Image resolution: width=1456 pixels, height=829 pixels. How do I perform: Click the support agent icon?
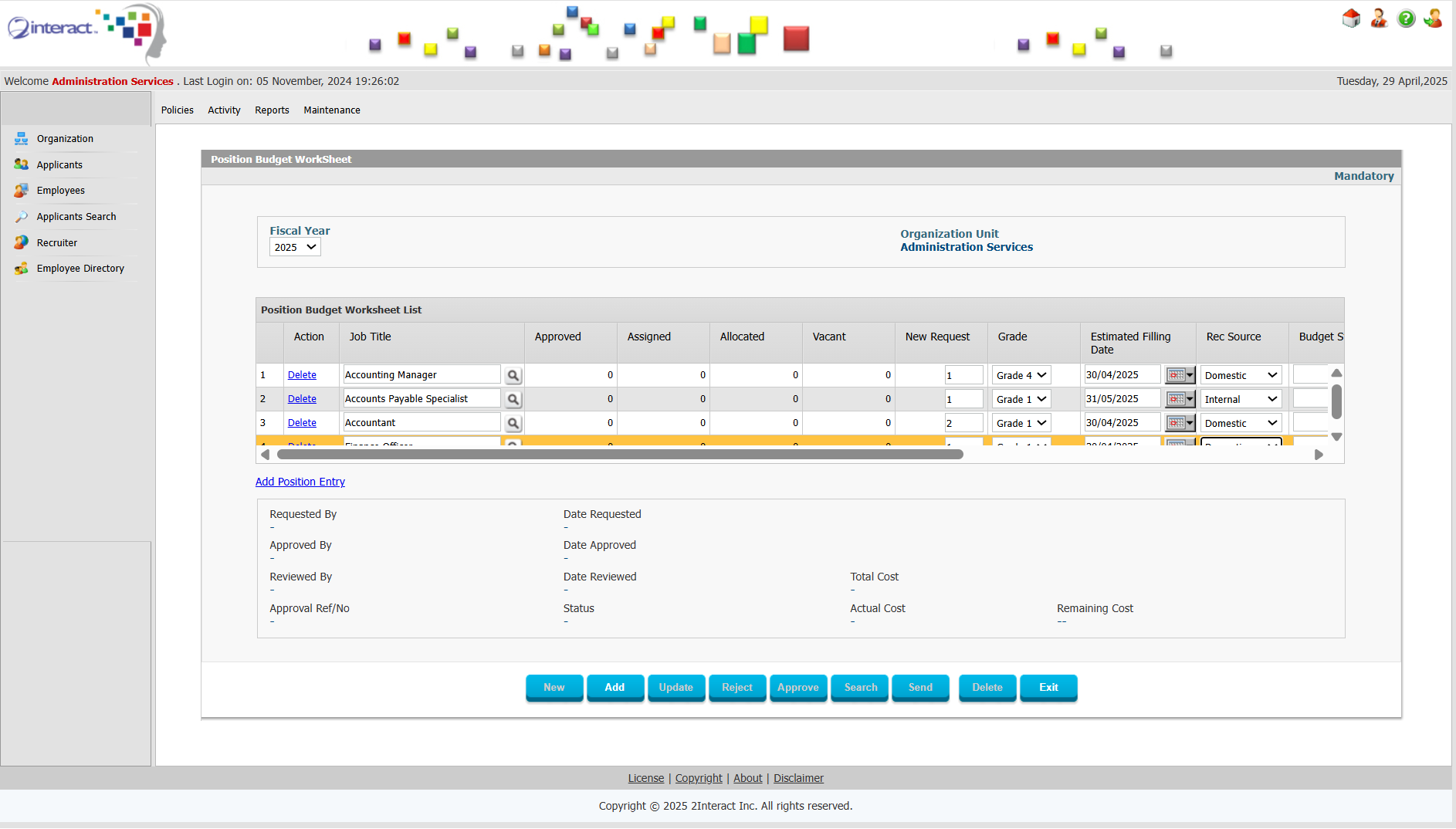point(1379,18)
